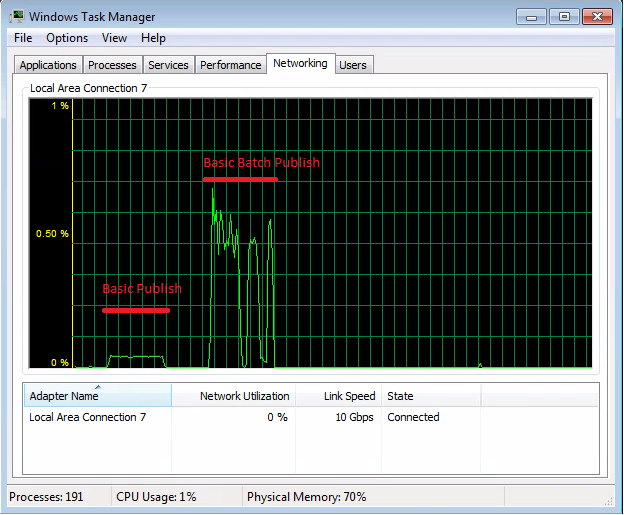Click the 10 Gbps link speed cell
624x515 pixels.
point(354,417)
